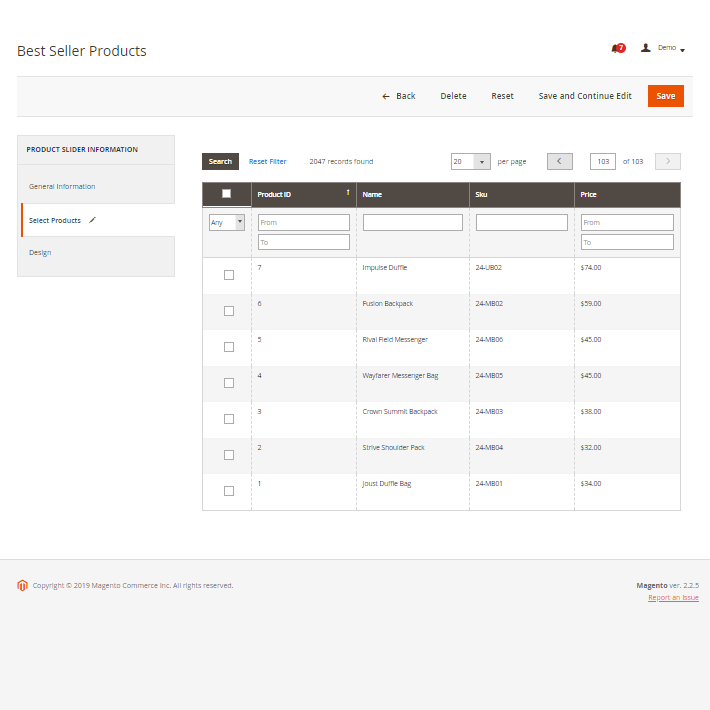
Task: Click the pencil icon beside Select Products
Action: [x=93, y=220]
